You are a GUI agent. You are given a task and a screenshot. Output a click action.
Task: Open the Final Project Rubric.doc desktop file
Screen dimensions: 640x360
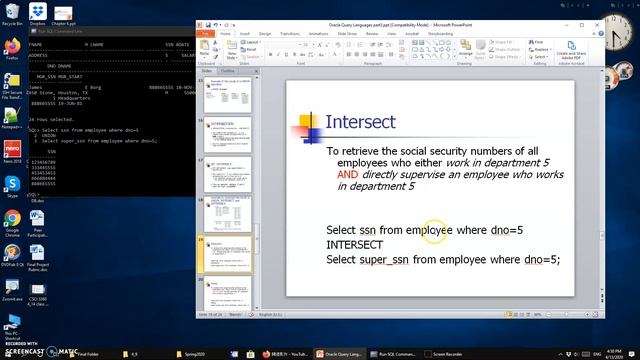click(38, 258)
